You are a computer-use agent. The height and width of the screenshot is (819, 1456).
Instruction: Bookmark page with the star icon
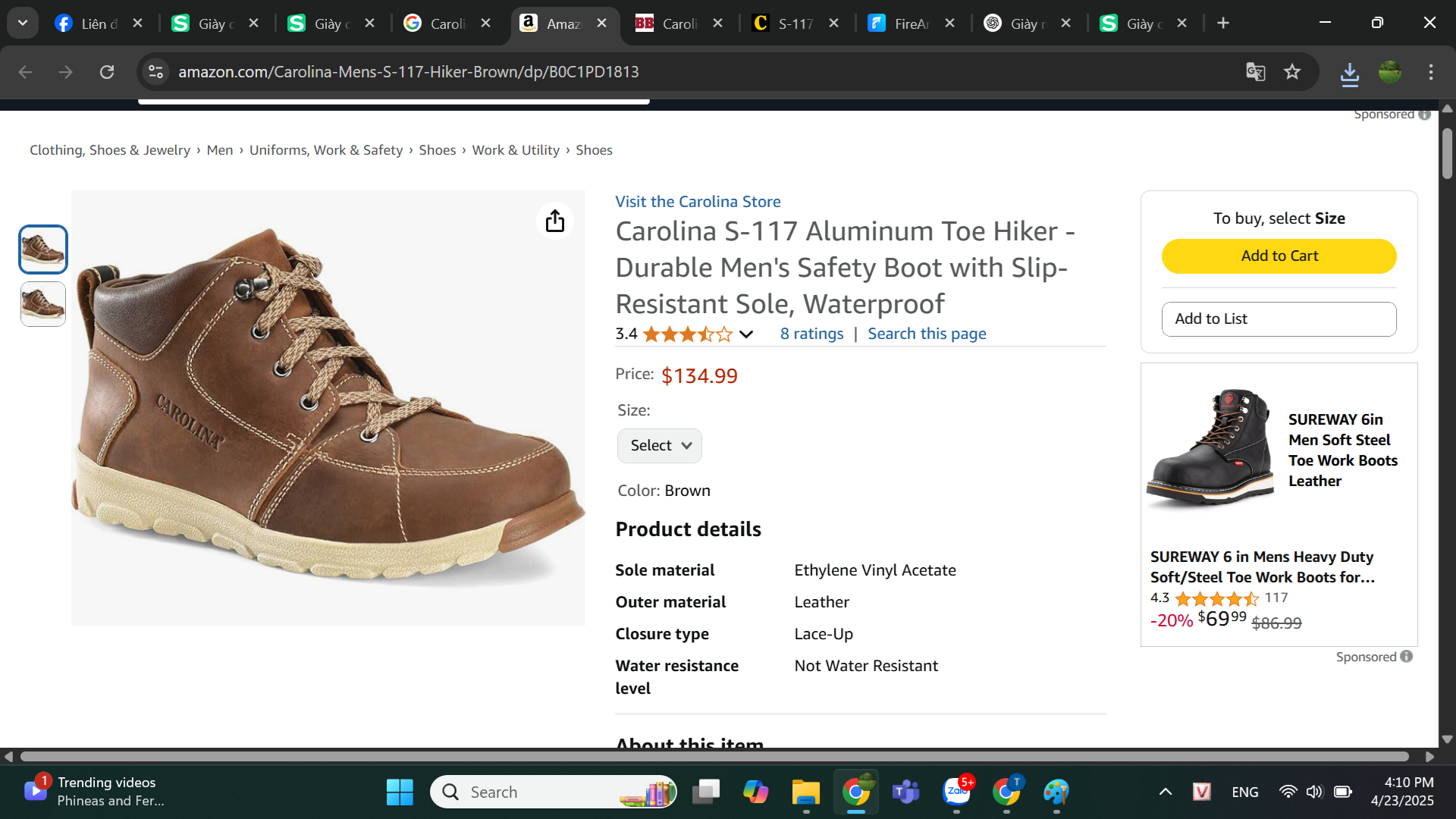(x=1292, y=72)
